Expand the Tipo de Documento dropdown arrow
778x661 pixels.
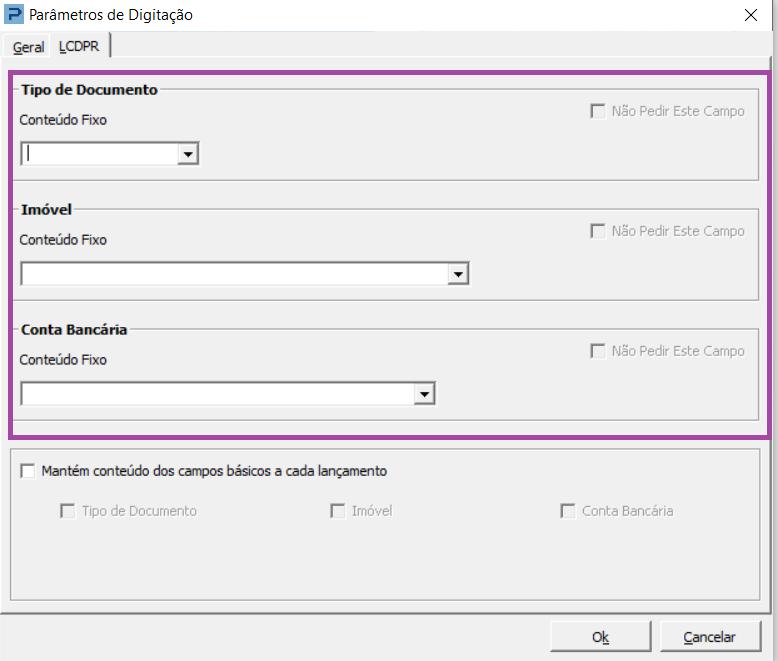point(188,154)
